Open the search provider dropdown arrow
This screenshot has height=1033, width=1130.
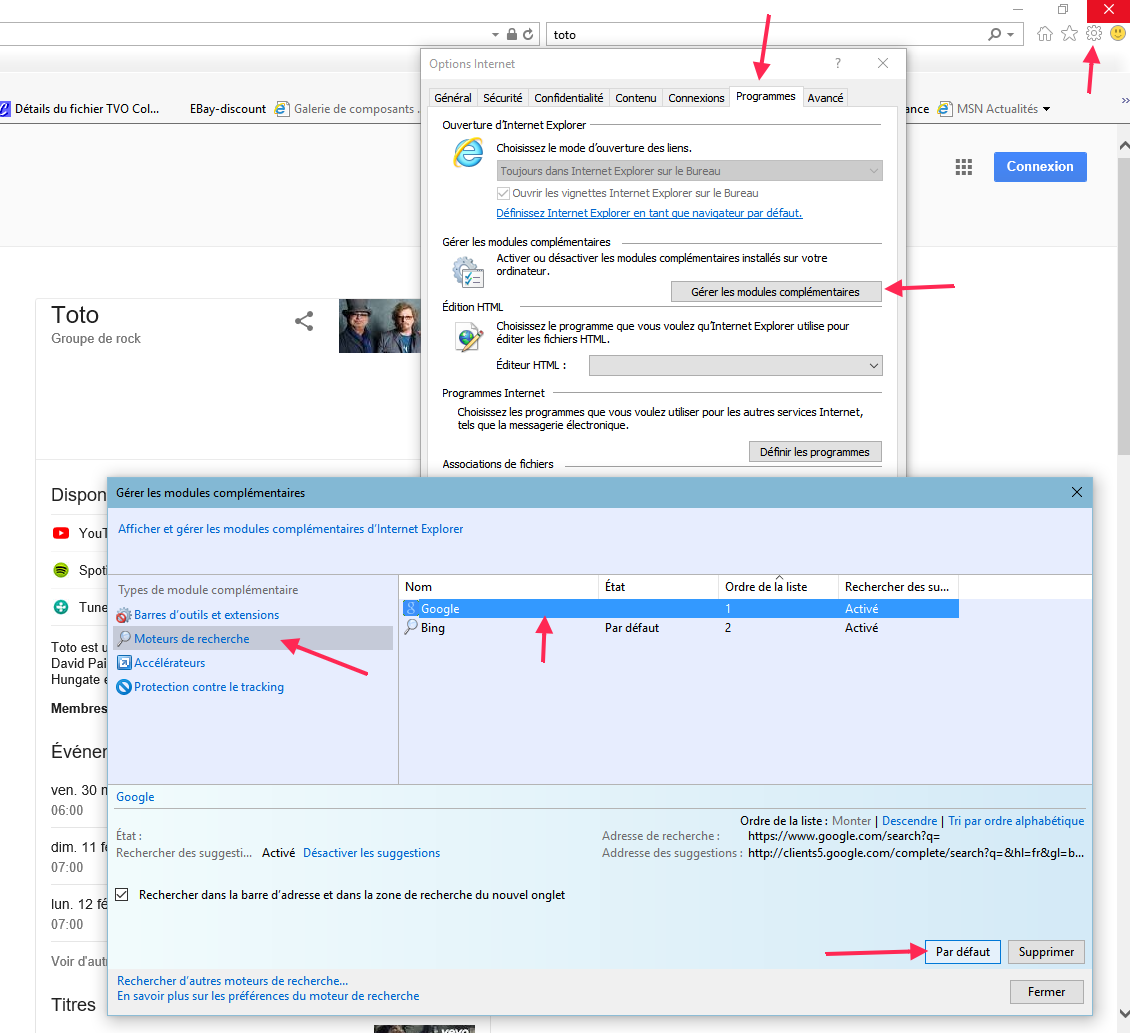(x=1010, y=35)
